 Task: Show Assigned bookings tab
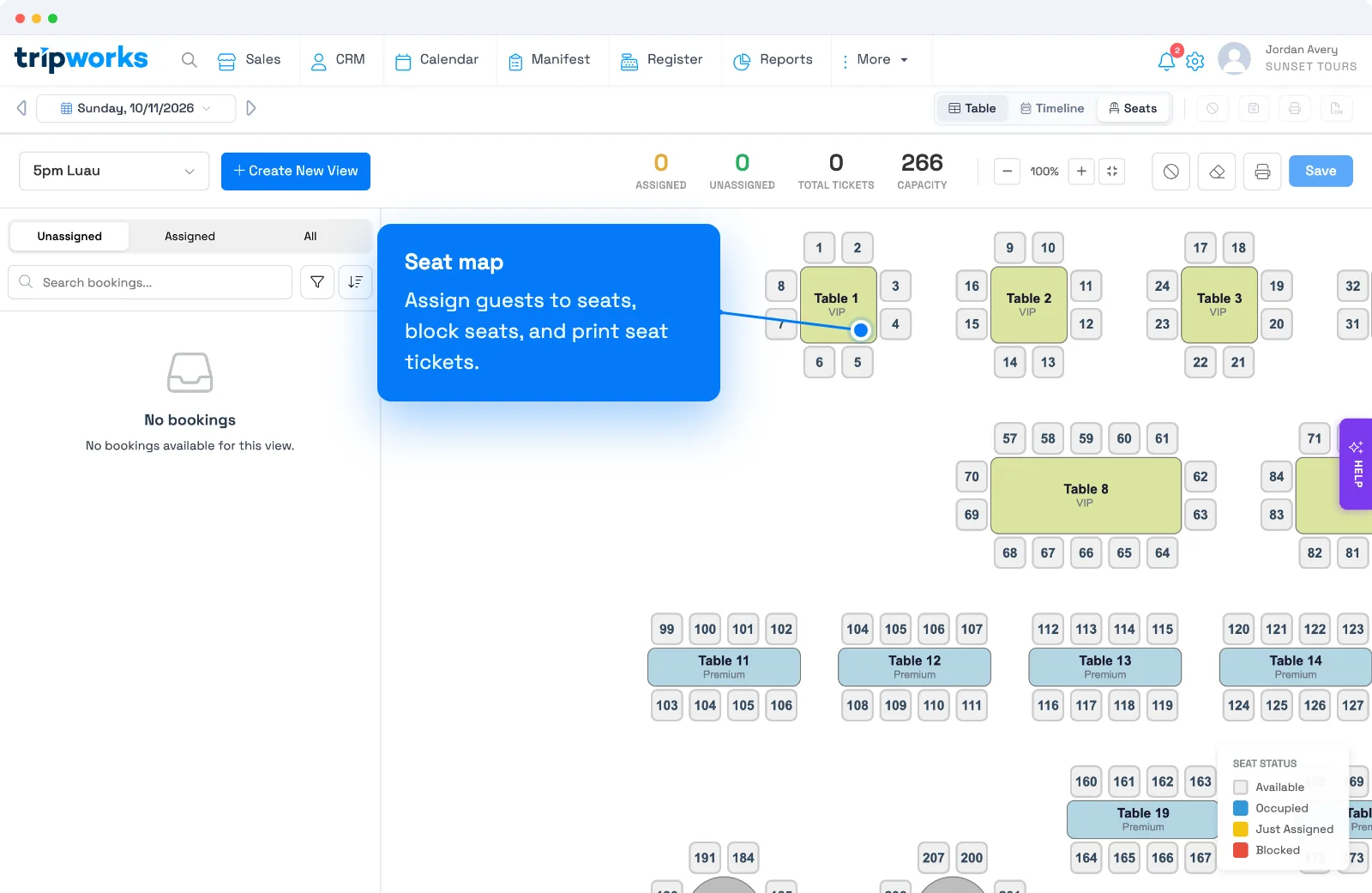click(x=190, y=237)
